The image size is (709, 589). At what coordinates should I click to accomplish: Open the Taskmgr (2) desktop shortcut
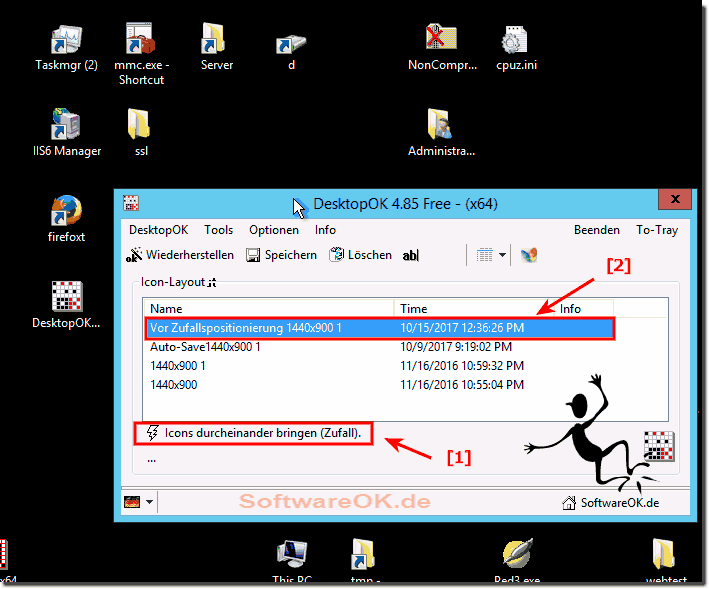pyautogui.click(x=66, y=48)
